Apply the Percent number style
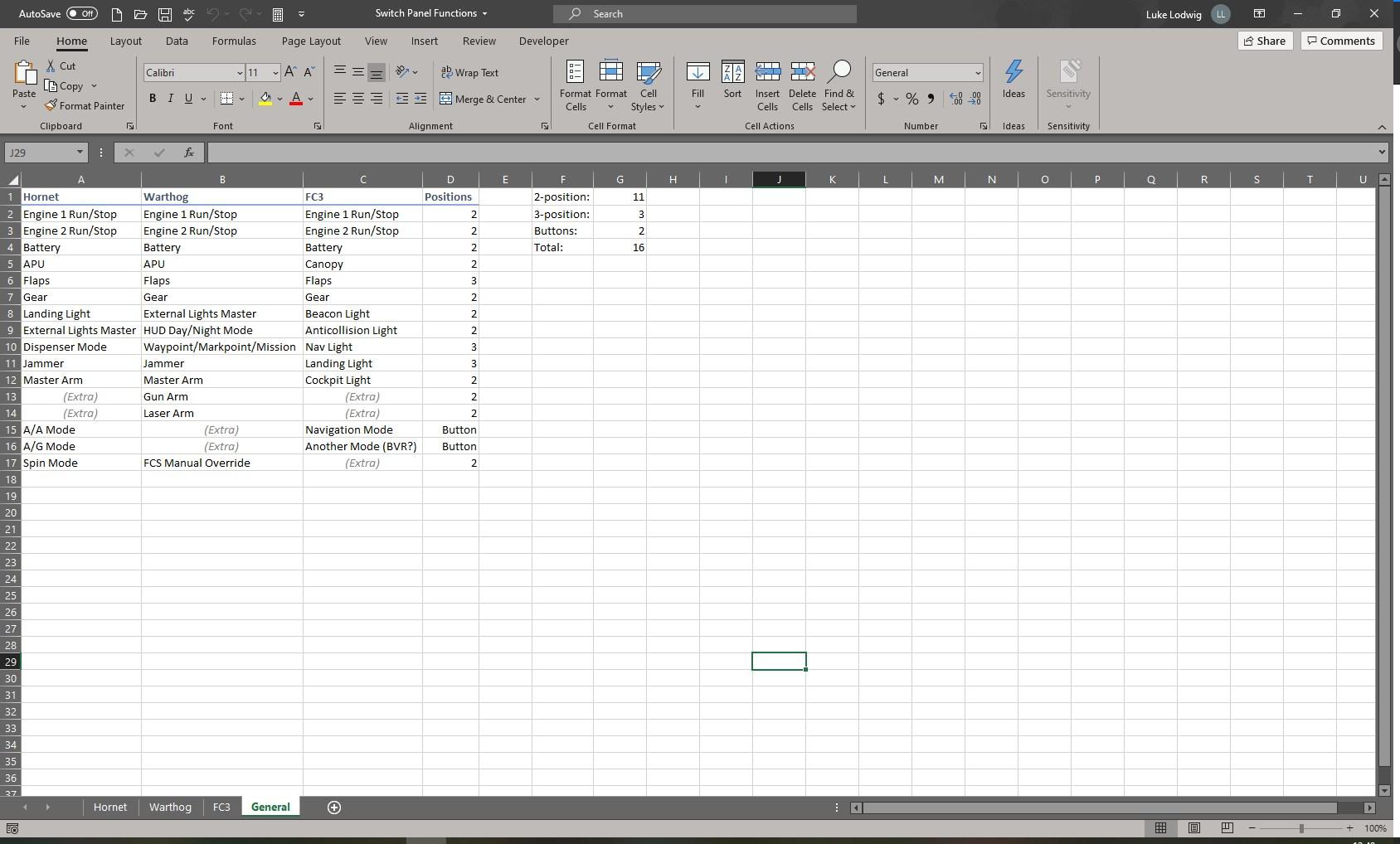 (x=913, y=99)
